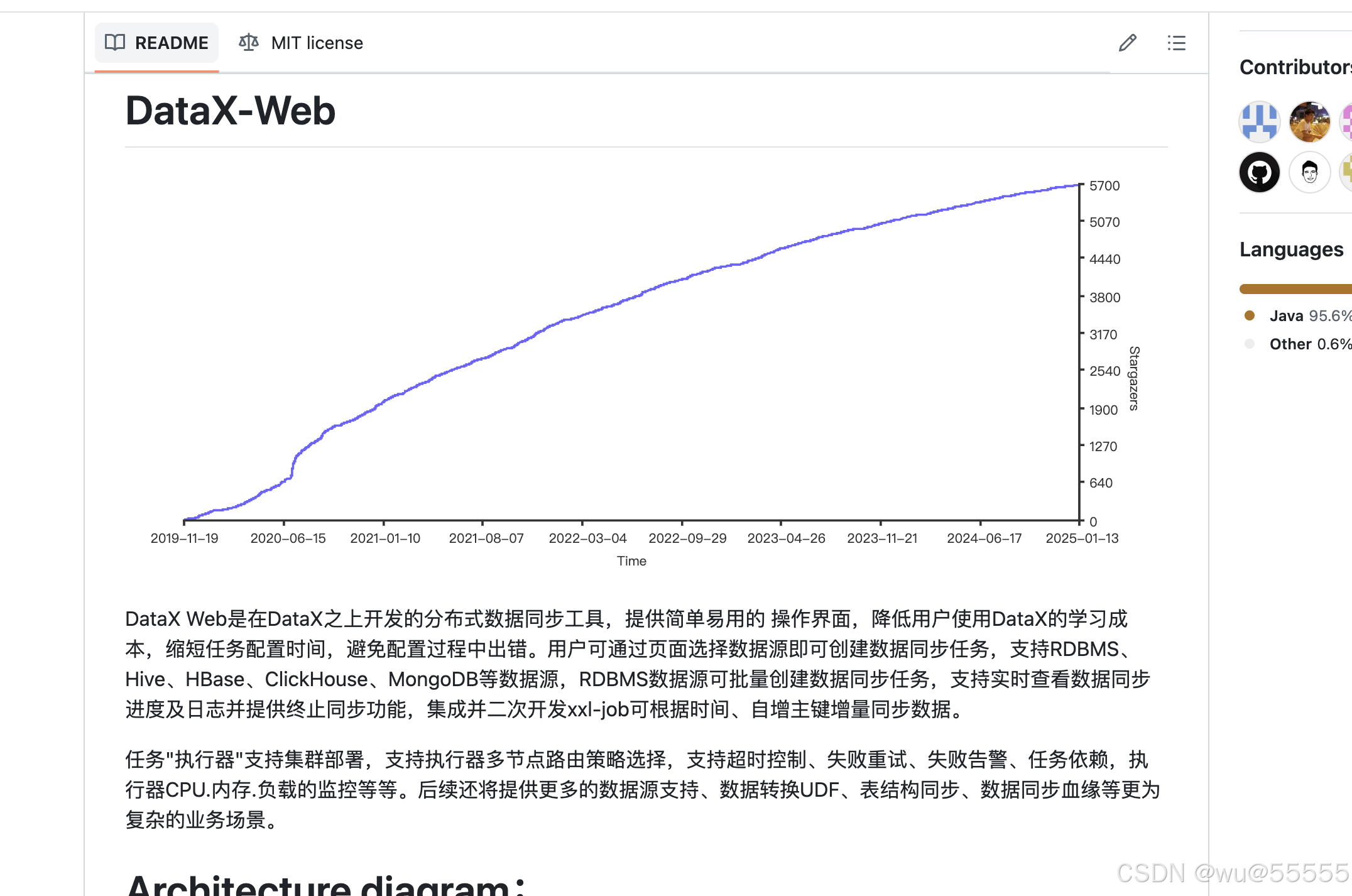Screen dimensions: 1352x896
Task: Open the blue pixel contributor avatar
Action: pyautogui.click(x=1260, y=122)
